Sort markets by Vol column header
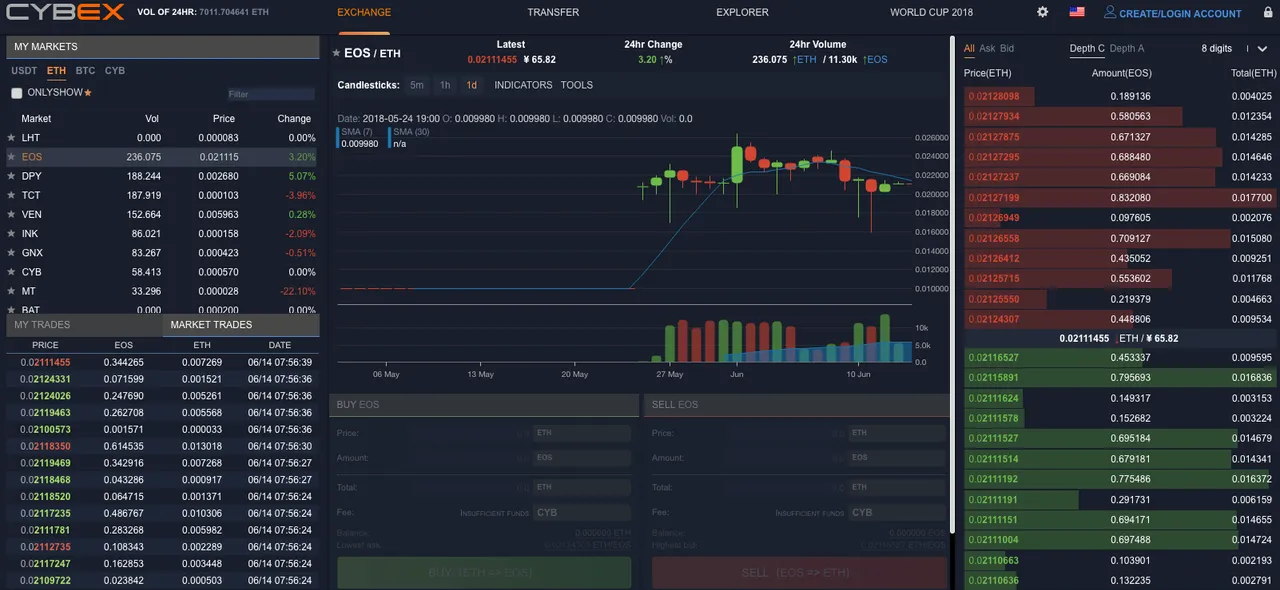 [x=152, y=118]
